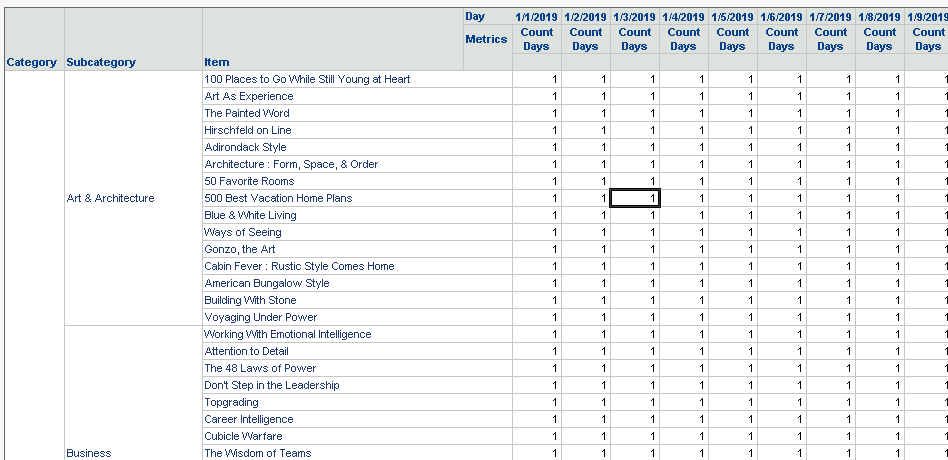Click 1/8/2019 value for Ways of Seeing
The width and height of the screenshot is (948, 460).
[x=879, y=232]
